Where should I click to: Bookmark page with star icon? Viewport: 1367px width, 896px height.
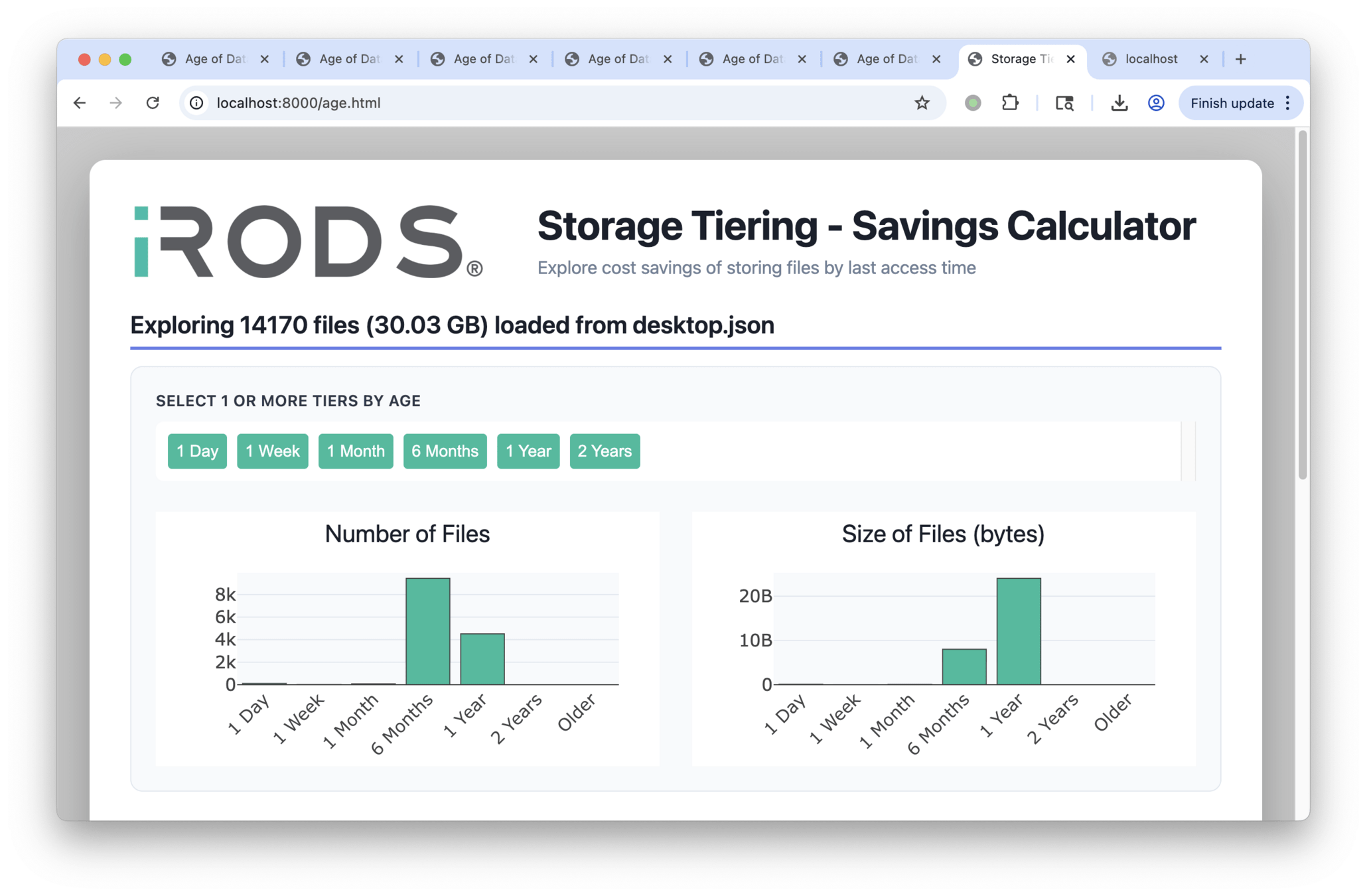(x=922, y=103)
